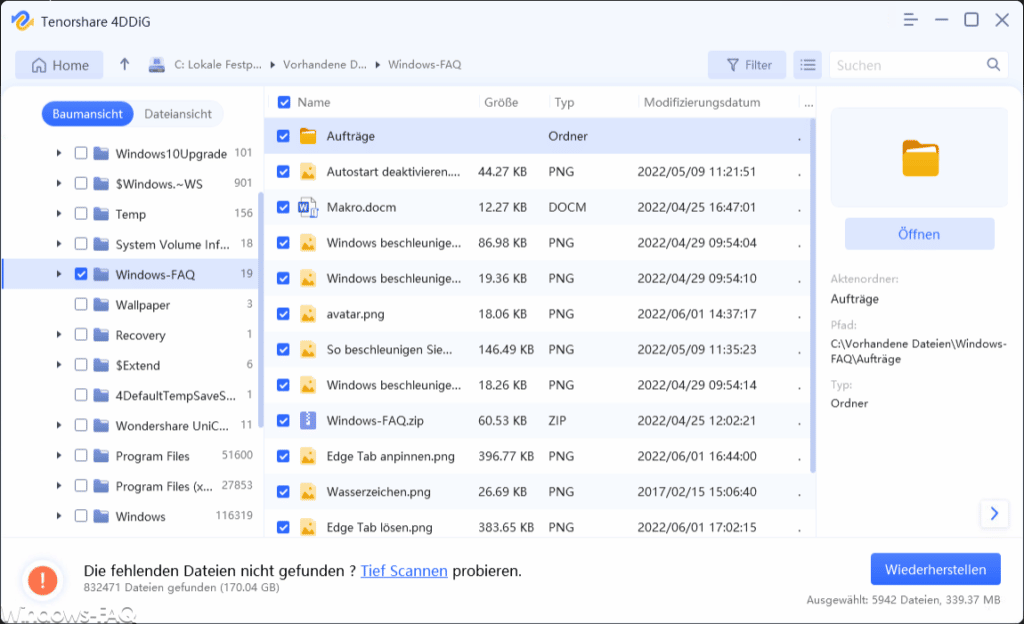Expand the Recovery tree node
The image size is (1024, 624).
[59, 334]
